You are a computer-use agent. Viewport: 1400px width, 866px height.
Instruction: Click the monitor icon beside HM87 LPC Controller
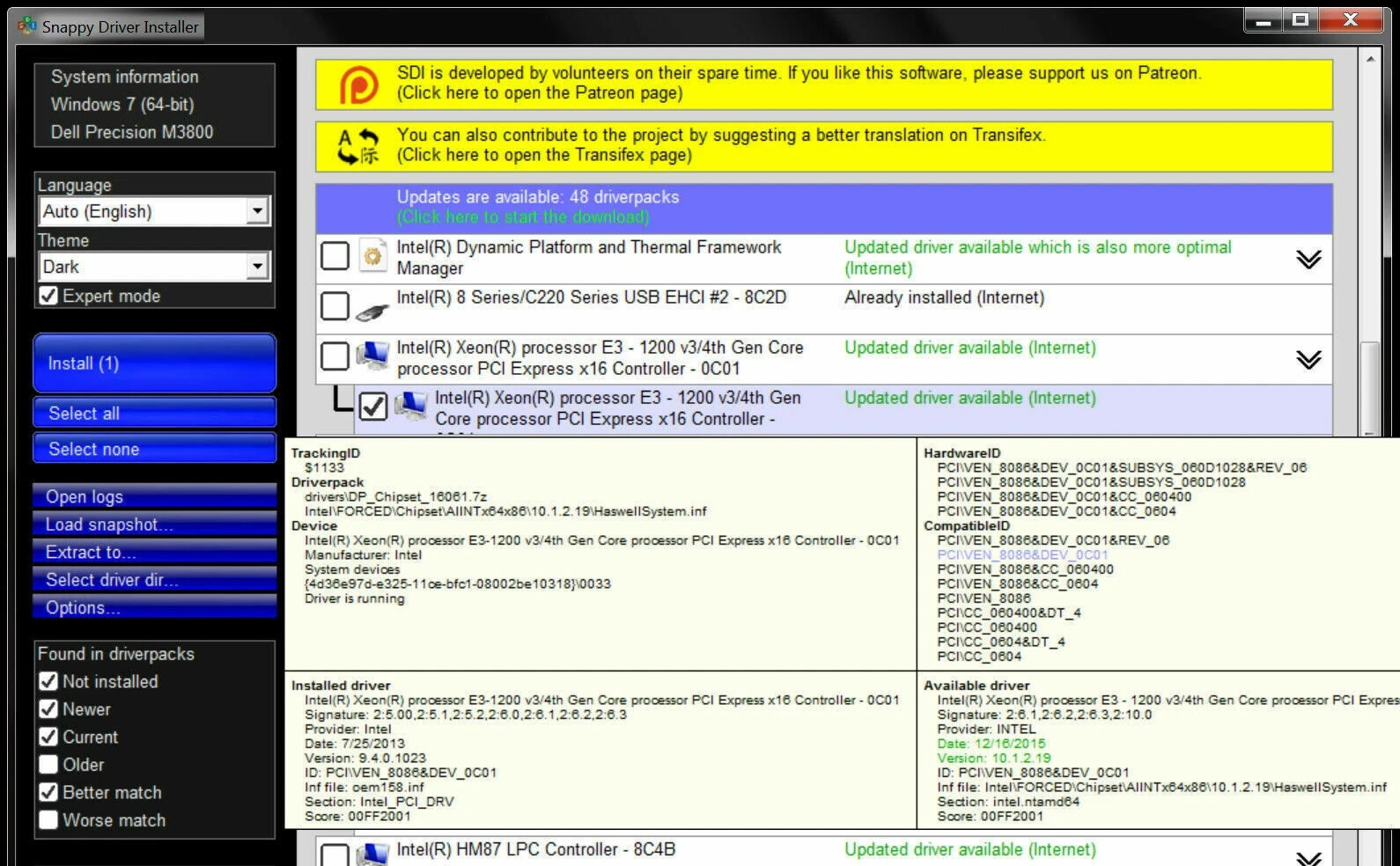click(373, 854)
